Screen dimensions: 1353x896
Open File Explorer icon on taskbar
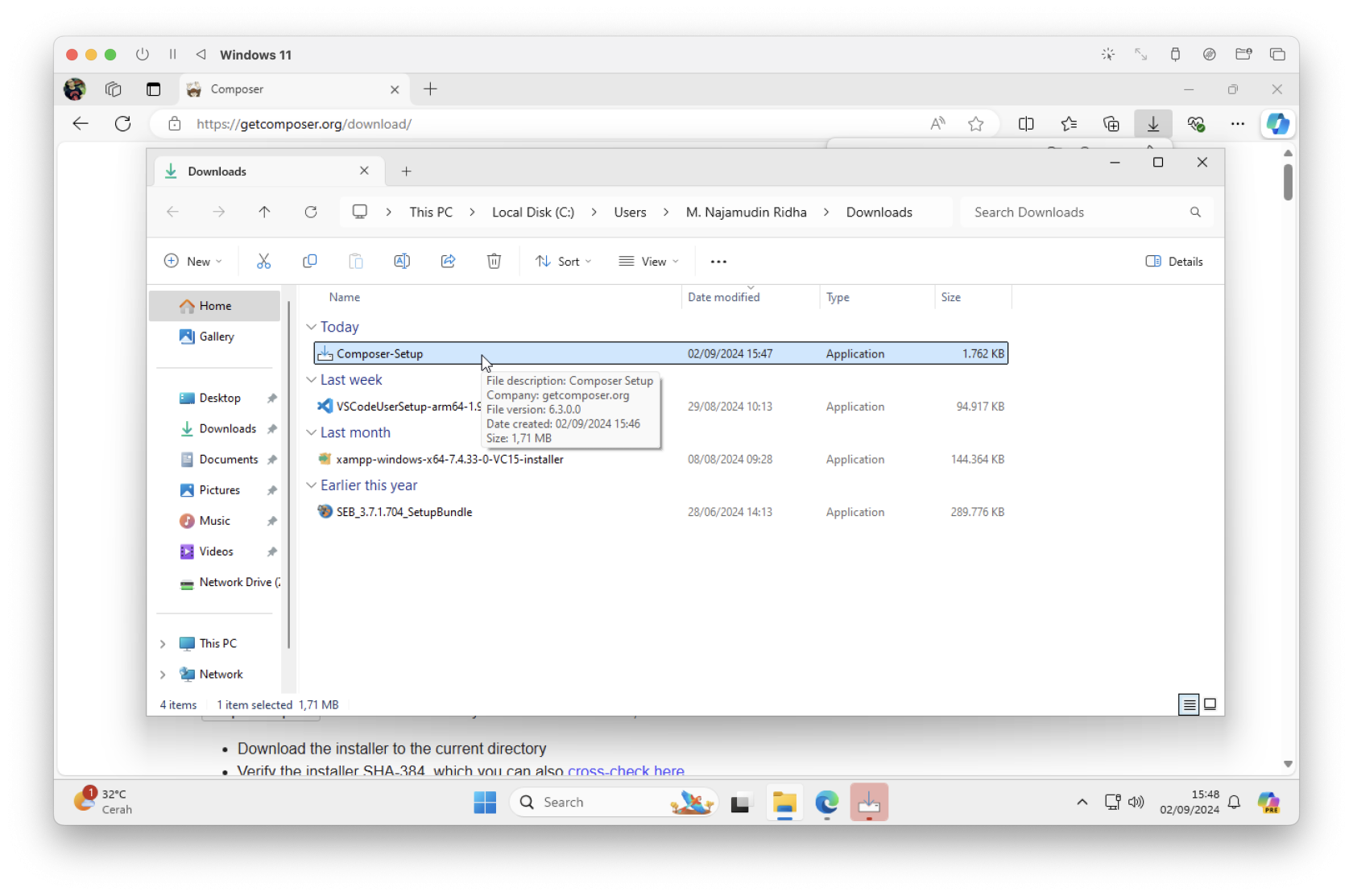point(784,803)
